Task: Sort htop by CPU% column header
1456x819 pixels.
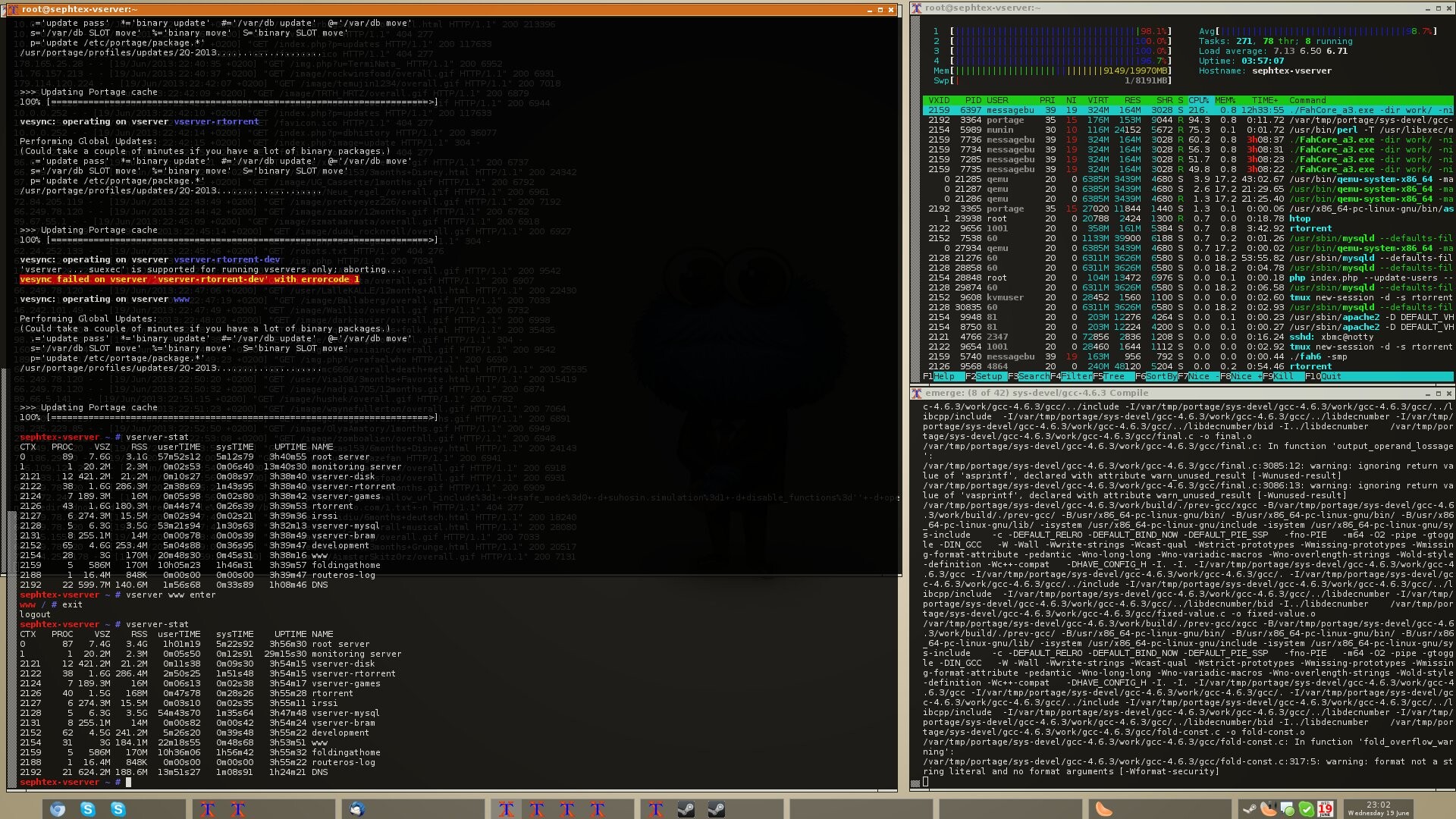Action: click(x=1198, y=100)
